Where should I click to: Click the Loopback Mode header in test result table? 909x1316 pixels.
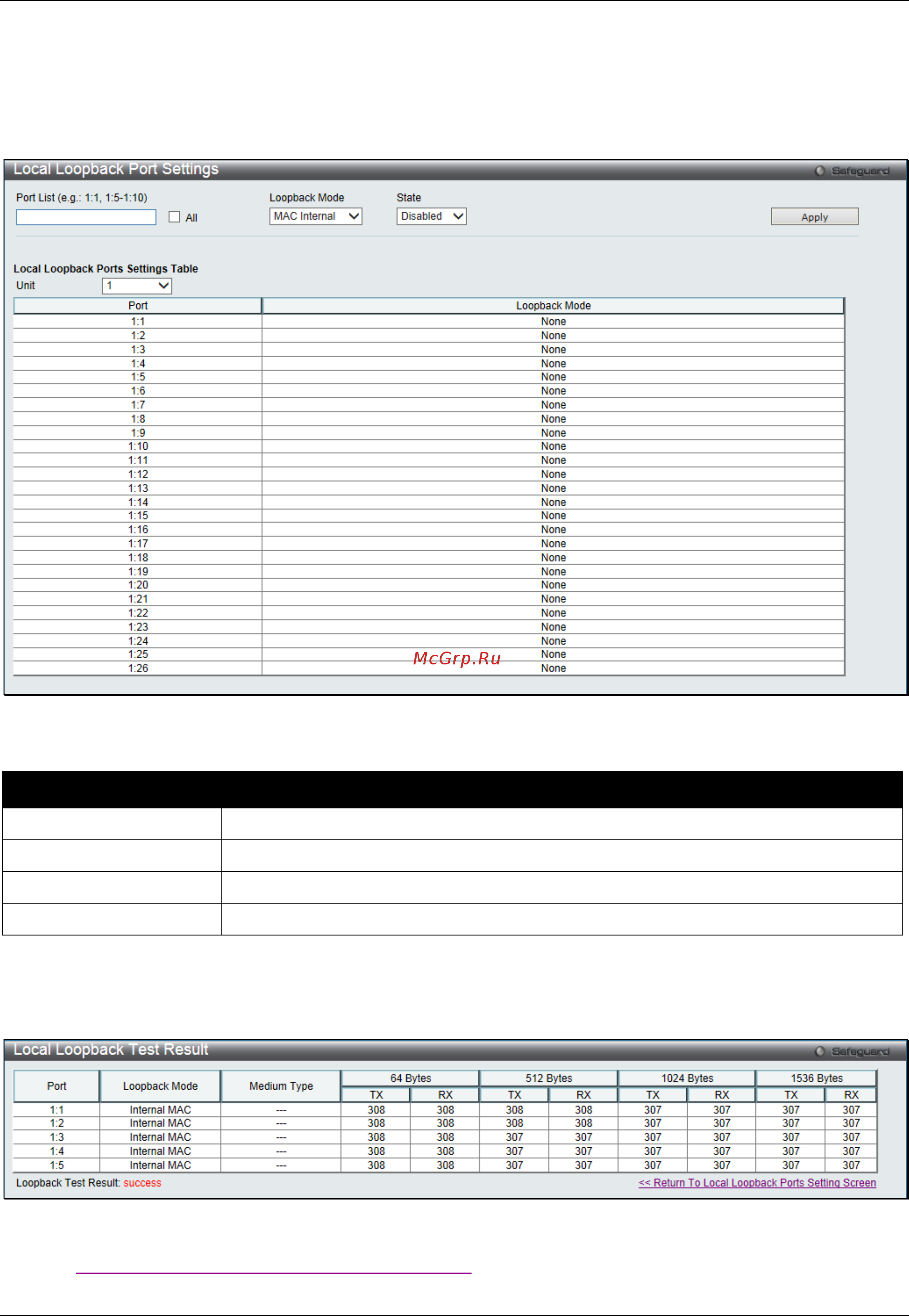coord(160,1087)
